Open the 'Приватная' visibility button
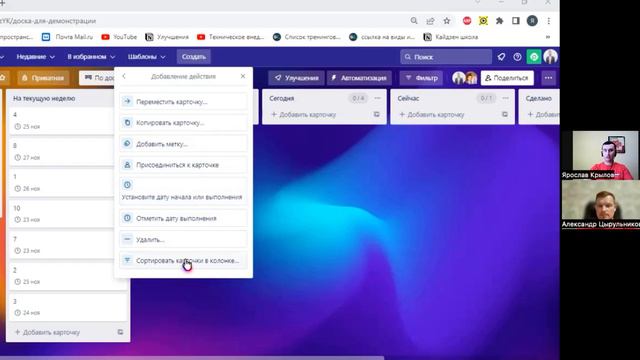 click(x=43, y=78)
